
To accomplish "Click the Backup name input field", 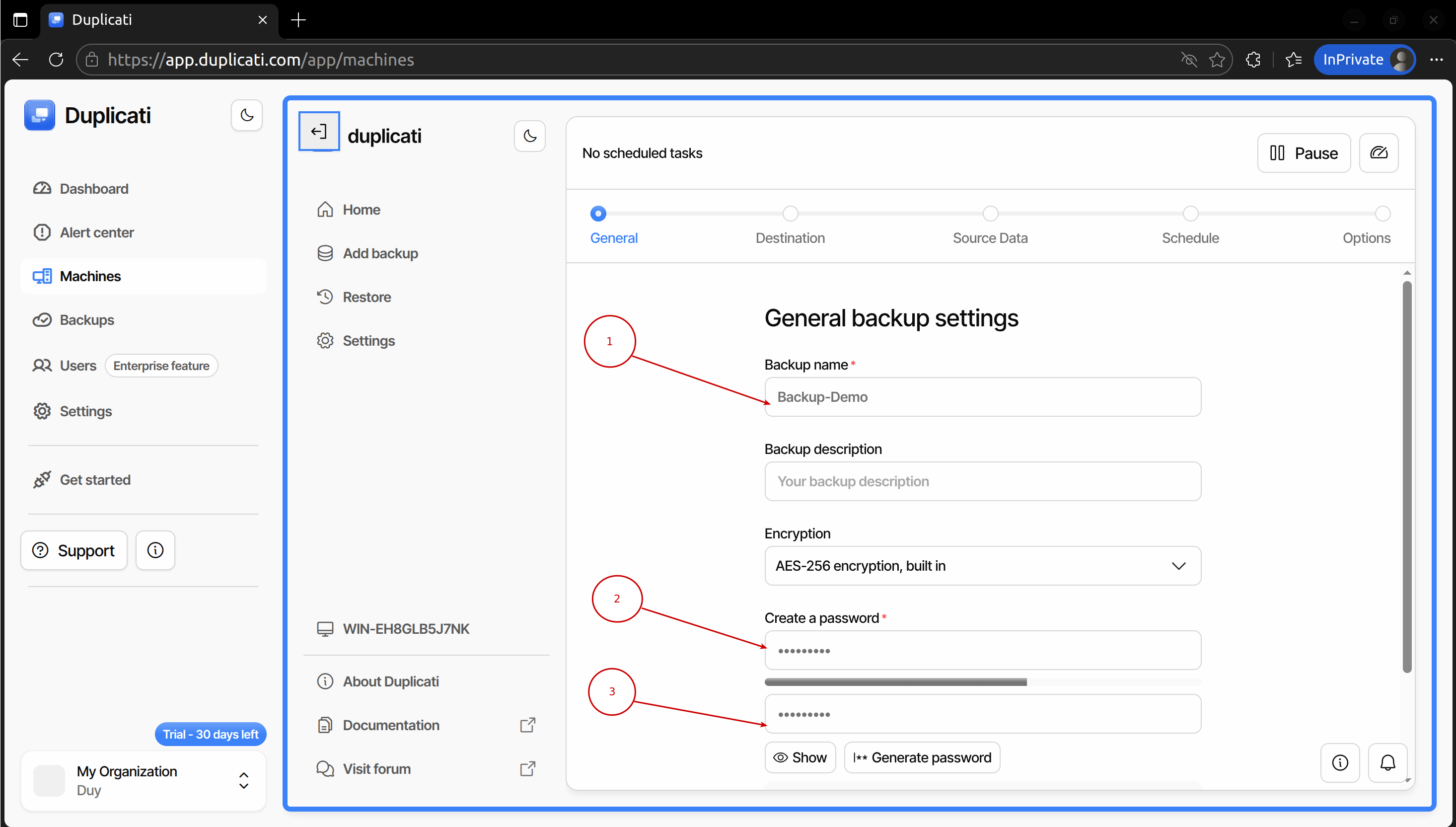I will (x=982, y=397).
